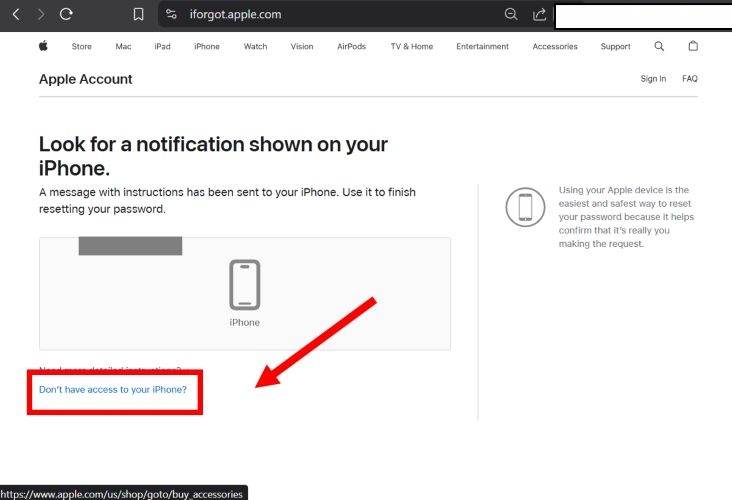The height and width of the screenshot is (500, 732).
Task: Open the FAQ link
Action: [690, 79]
